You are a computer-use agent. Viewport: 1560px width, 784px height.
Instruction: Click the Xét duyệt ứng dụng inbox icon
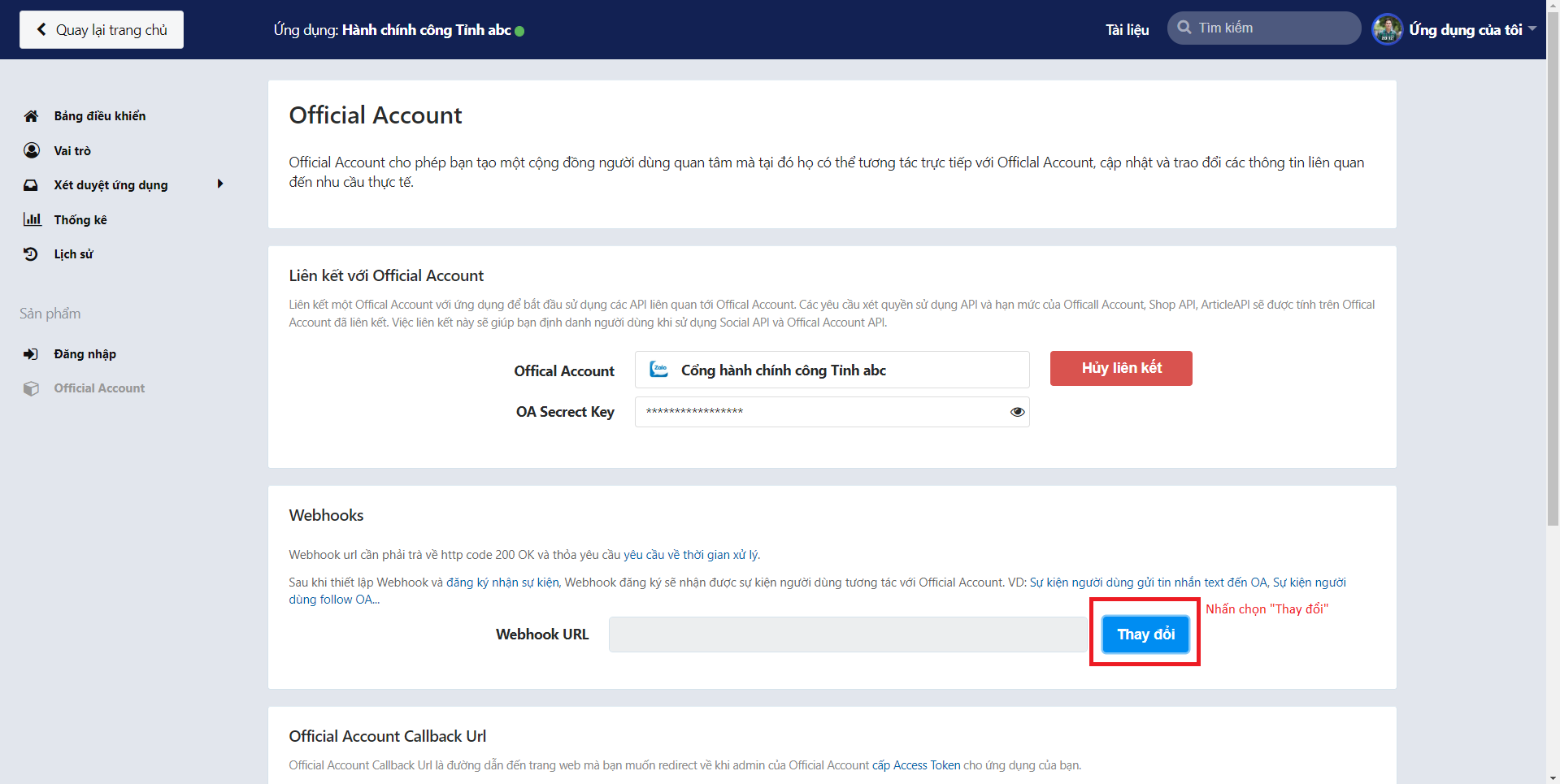point(31,185)
